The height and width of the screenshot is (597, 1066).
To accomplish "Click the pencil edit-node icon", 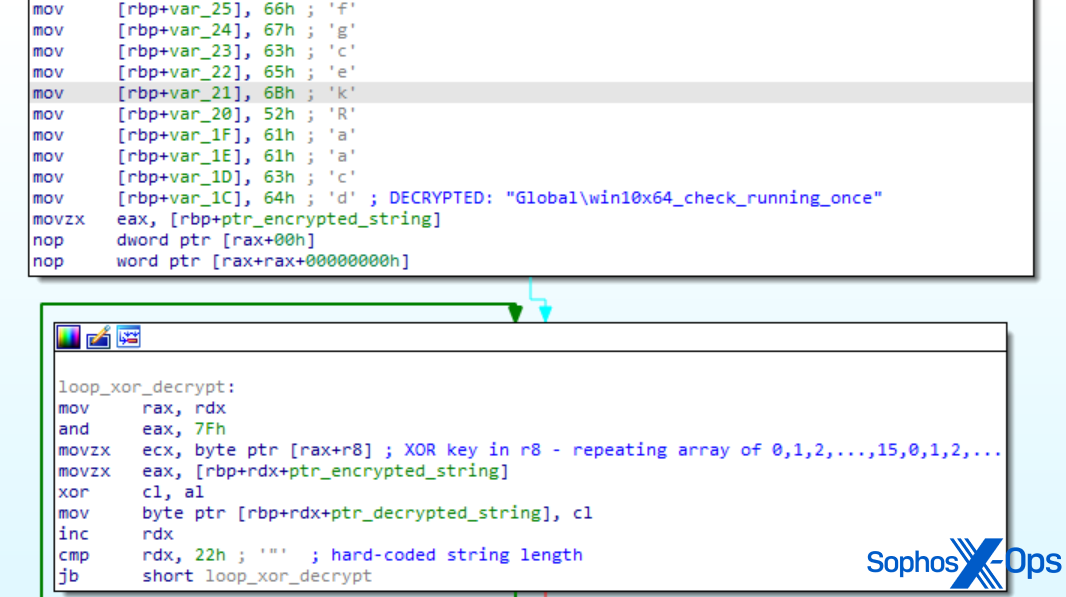I will 97,337.
